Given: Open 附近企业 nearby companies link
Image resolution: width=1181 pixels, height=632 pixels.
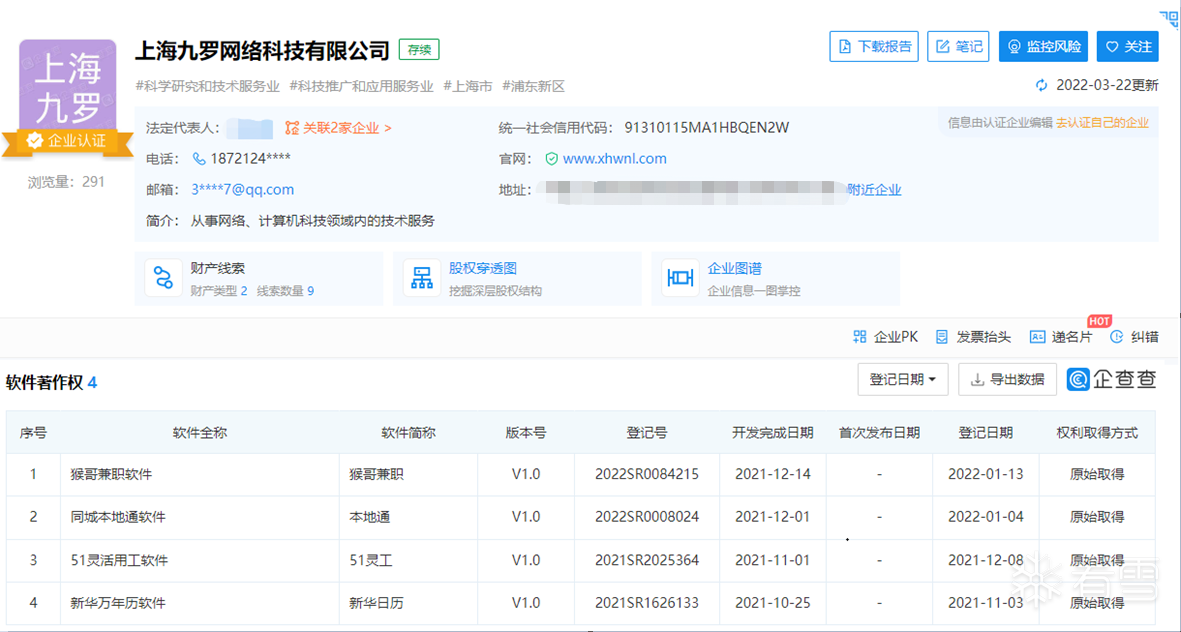Looking at the screenshot, I should (x=874, y=190).
